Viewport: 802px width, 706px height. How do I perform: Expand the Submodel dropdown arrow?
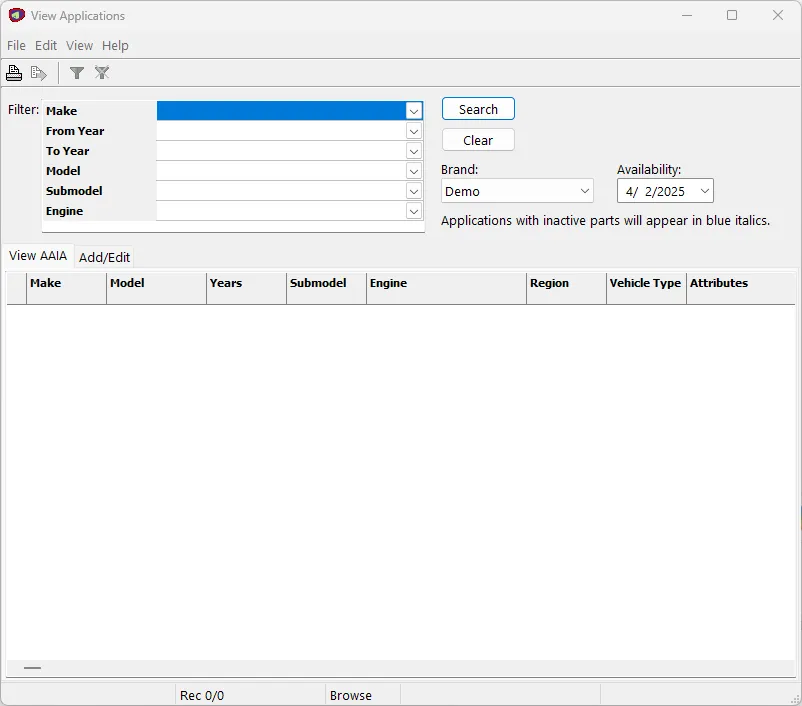coord(413,191)
